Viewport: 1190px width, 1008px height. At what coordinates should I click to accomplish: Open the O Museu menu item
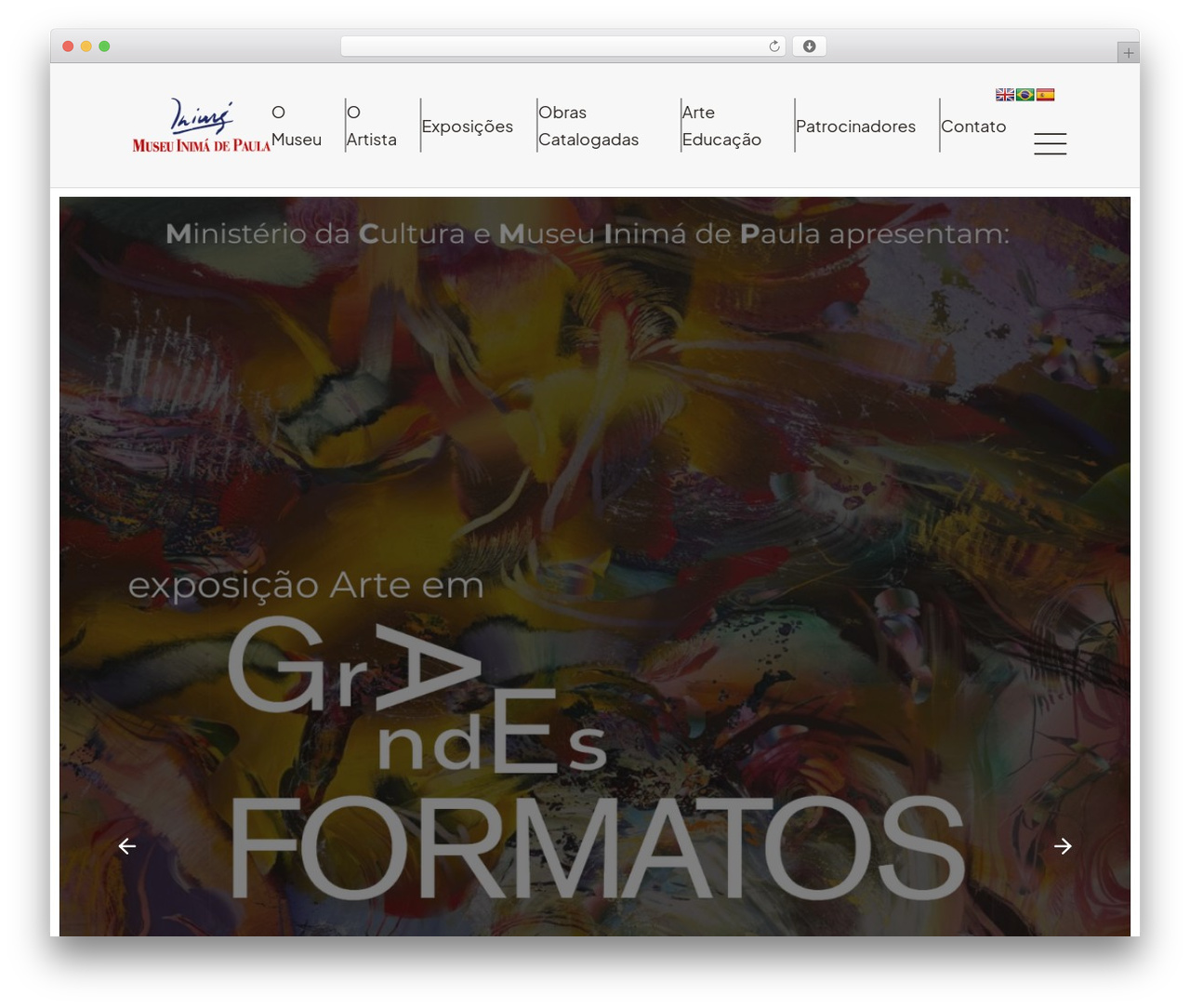pos(297,126)
